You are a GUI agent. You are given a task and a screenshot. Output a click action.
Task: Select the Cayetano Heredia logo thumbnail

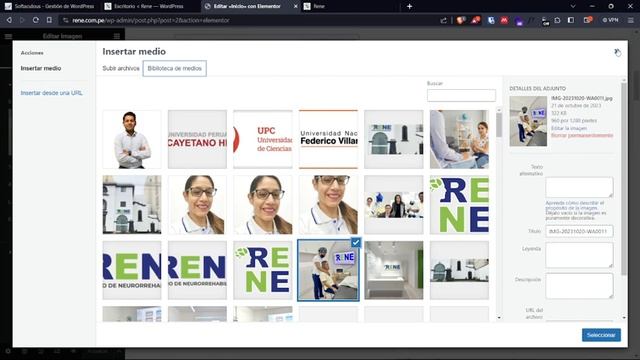[x=197, y=139]
